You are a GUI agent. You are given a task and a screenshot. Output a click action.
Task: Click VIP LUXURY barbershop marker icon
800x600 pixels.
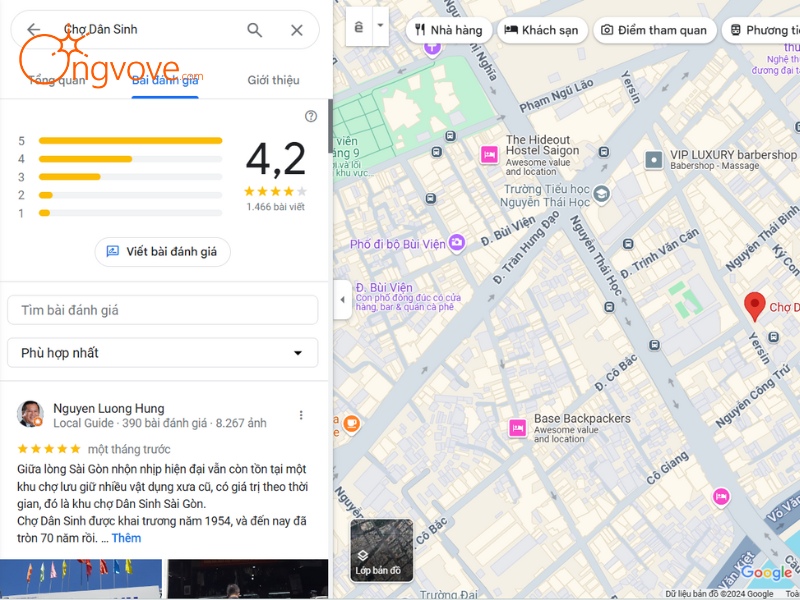654,160
